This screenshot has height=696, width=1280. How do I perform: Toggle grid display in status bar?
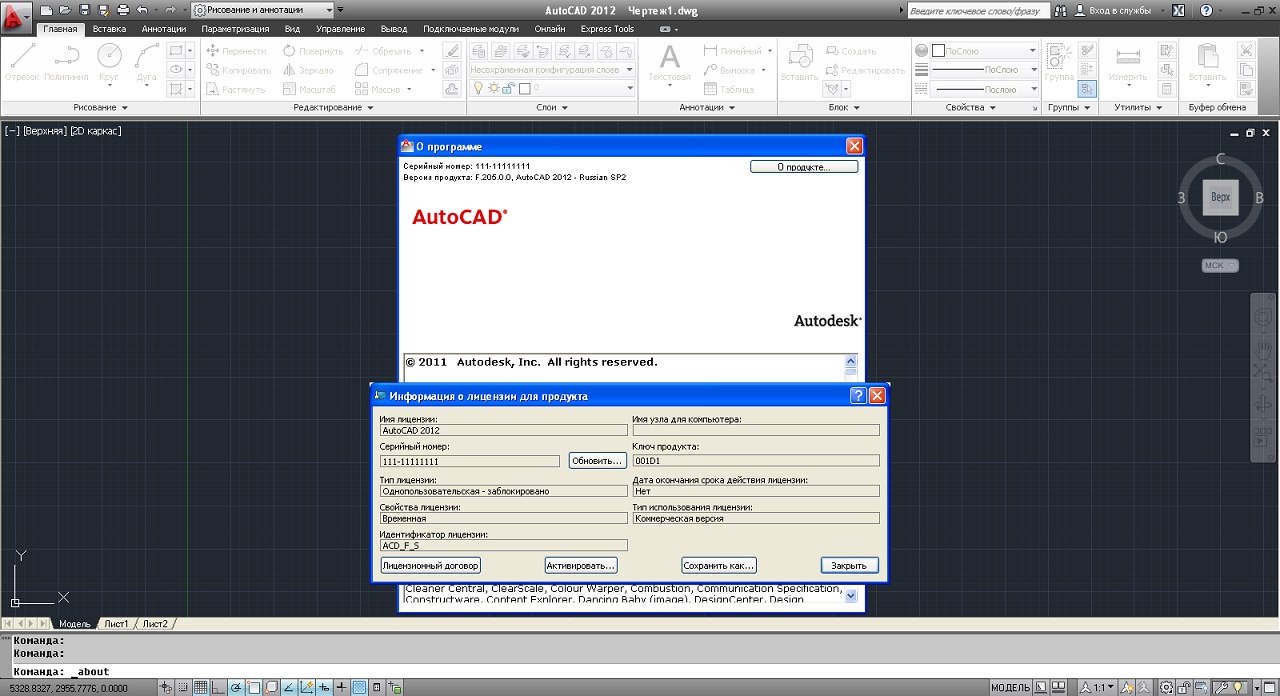[x=201, y=687]
